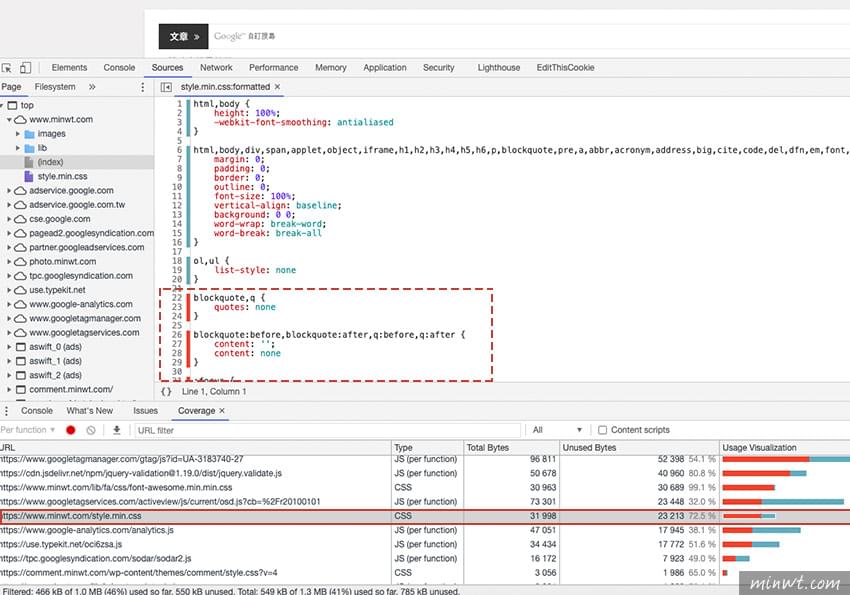
Task: Select the sodar2.js coverage row
Action: point(425,558)
